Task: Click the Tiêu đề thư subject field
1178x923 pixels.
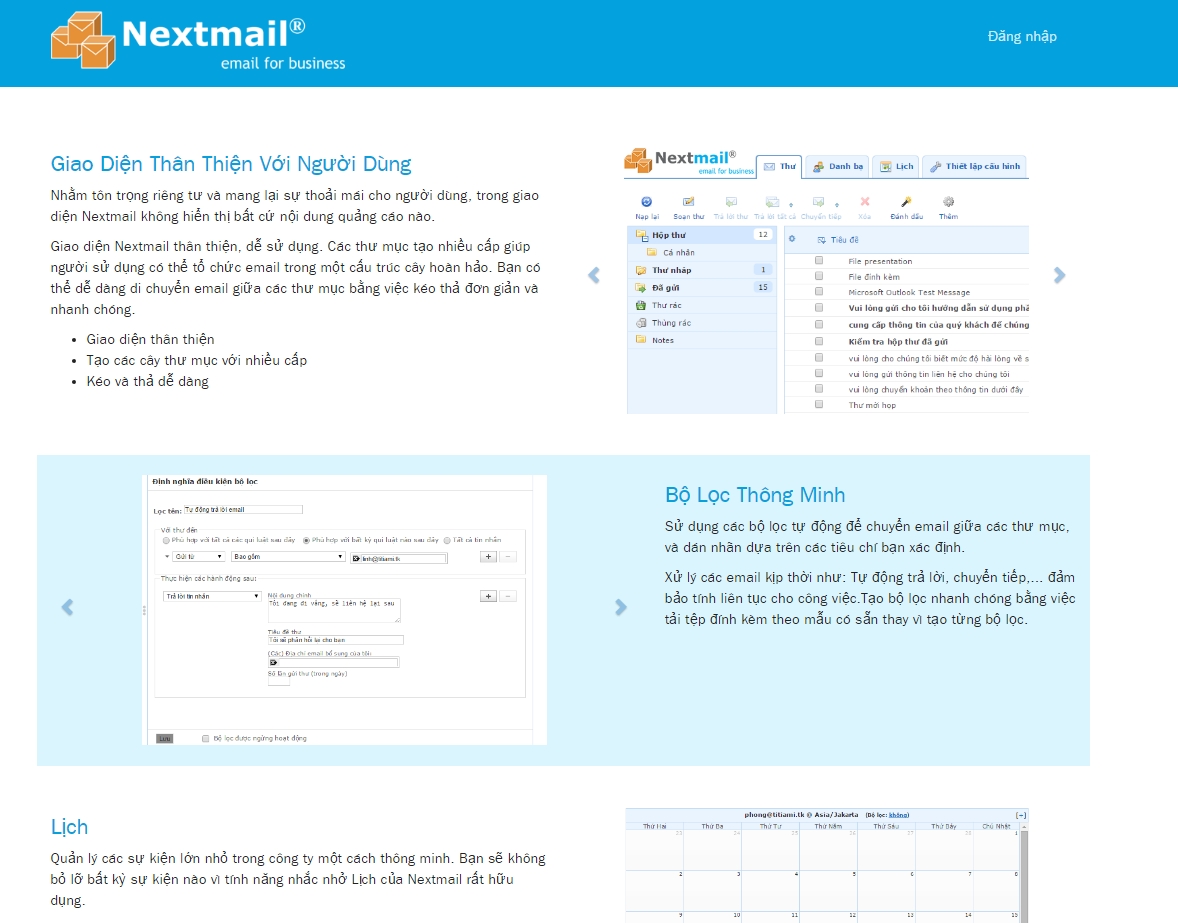Action: (x=335, y=640)
